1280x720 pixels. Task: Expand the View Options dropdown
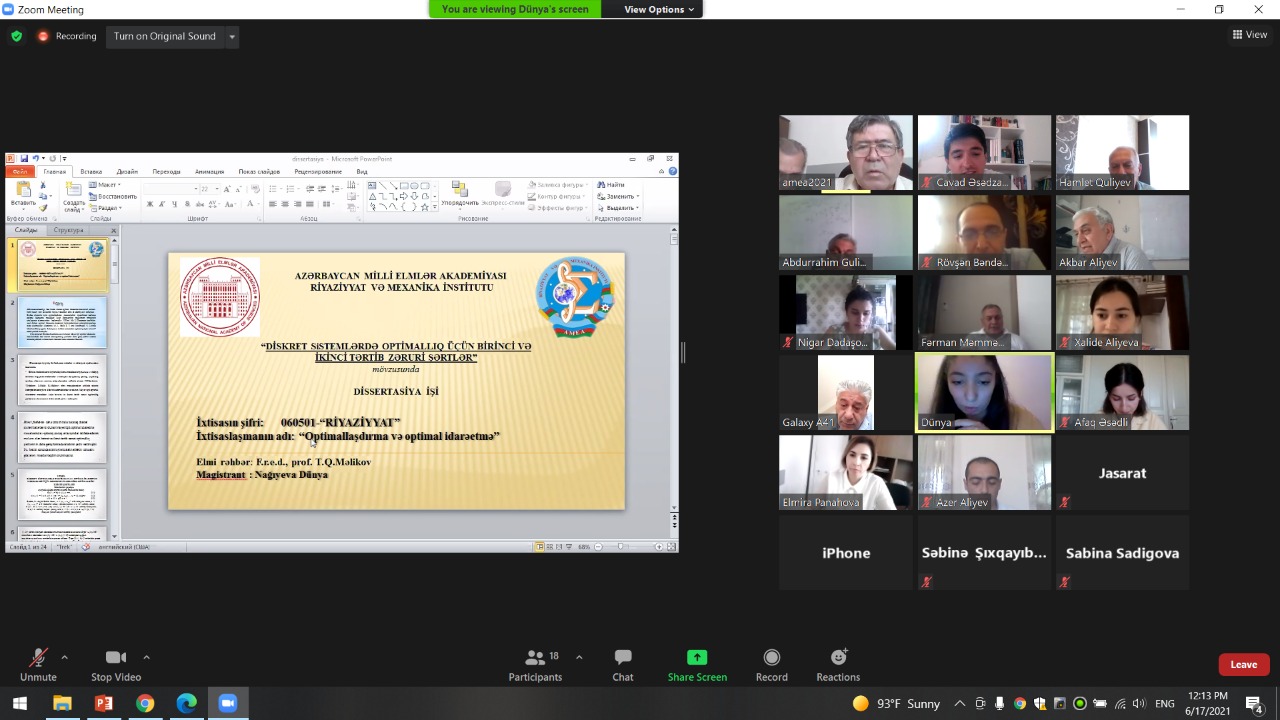click(658, 9)
